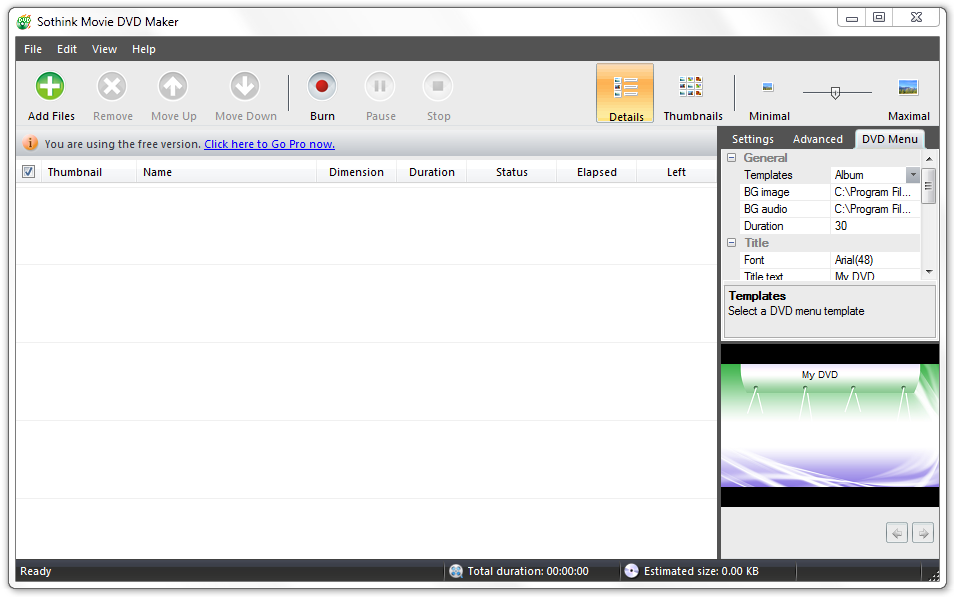Select the Templates property row label

(768, 175)
